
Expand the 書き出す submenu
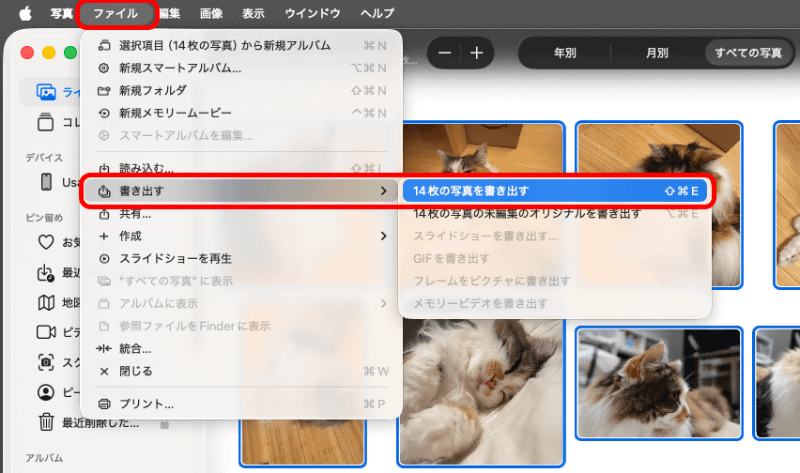241,191
